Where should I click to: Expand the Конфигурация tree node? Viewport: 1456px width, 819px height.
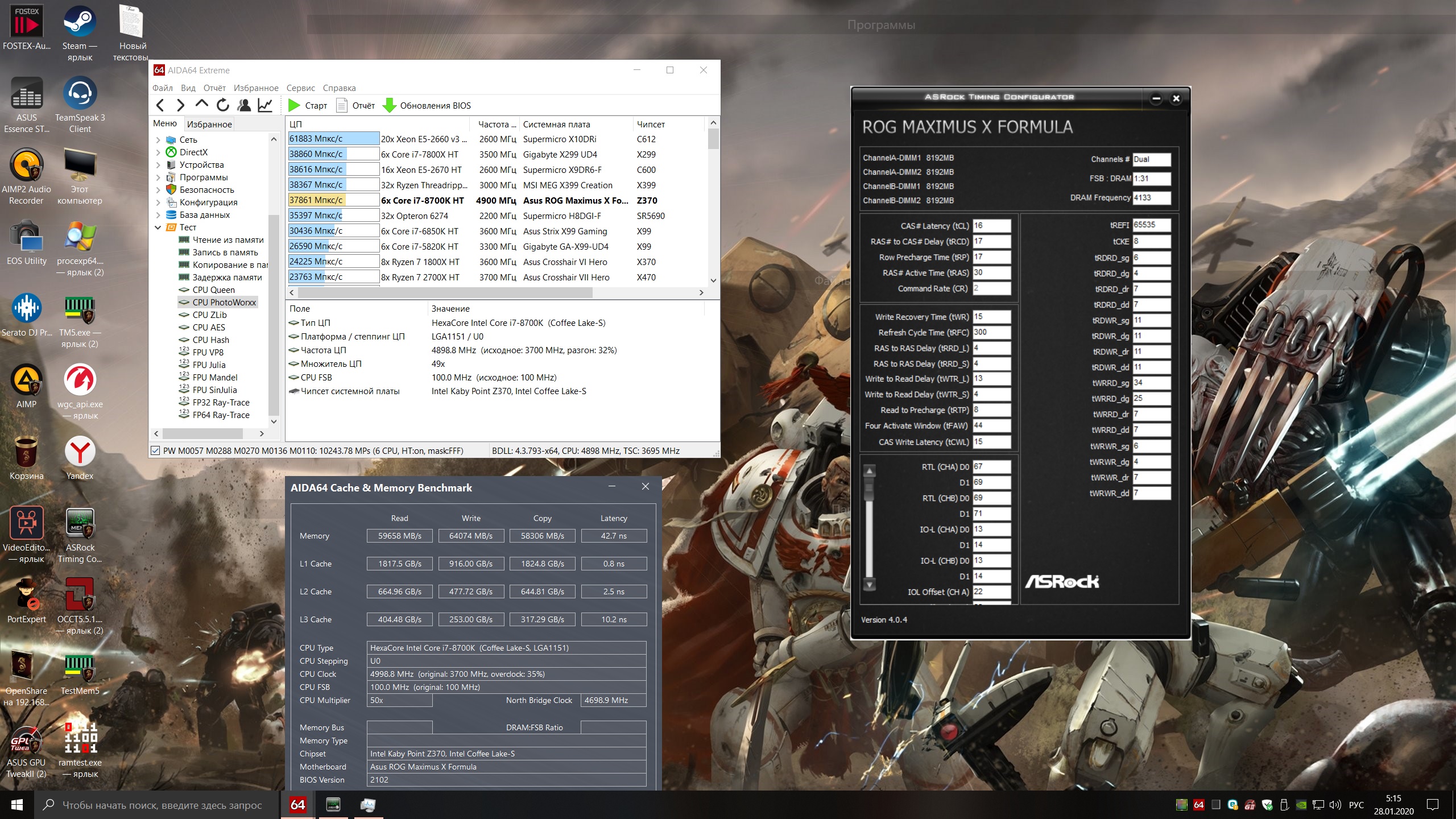[158, 202]
